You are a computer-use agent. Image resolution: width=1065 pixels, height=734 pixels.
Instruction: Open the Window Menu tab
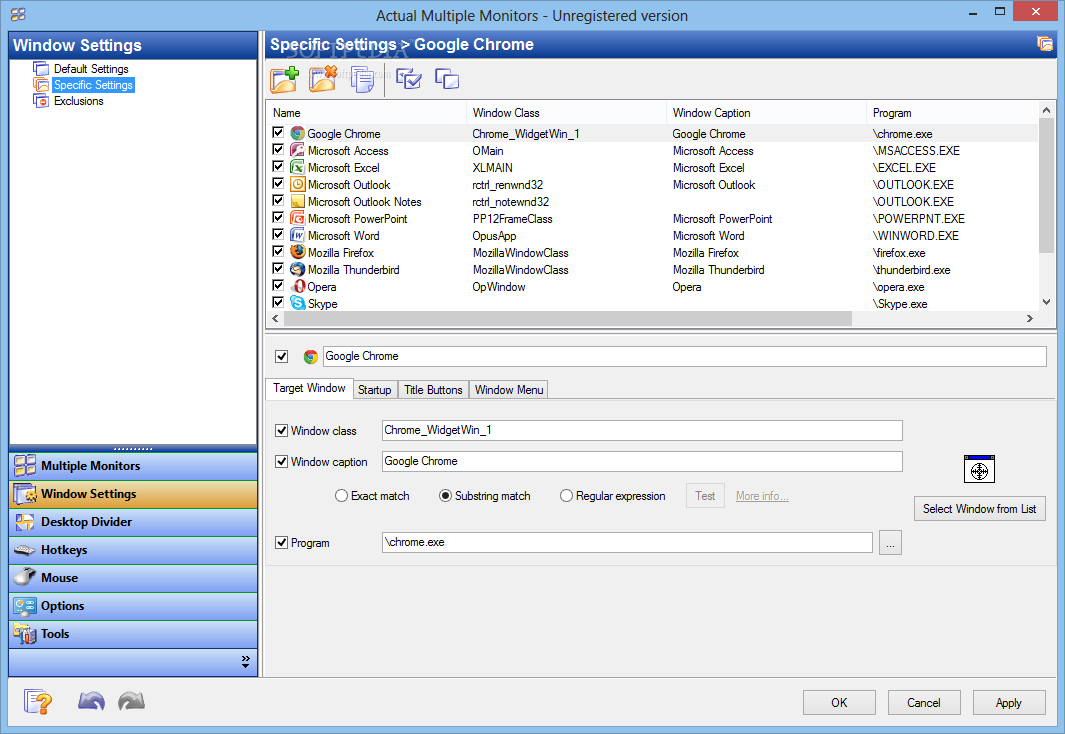click(509, 390)
